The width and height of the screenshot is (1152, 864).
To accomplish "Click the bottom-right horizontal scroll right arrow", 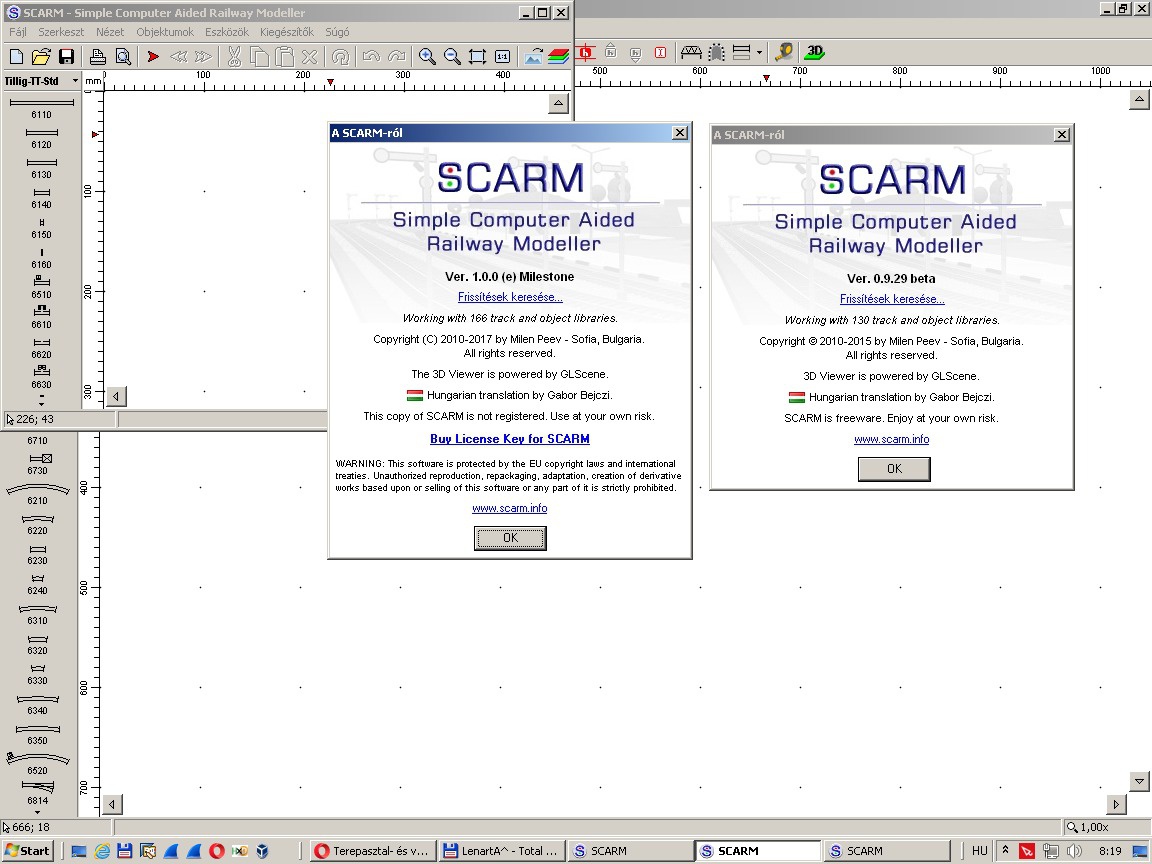I will click(1117, 805).
